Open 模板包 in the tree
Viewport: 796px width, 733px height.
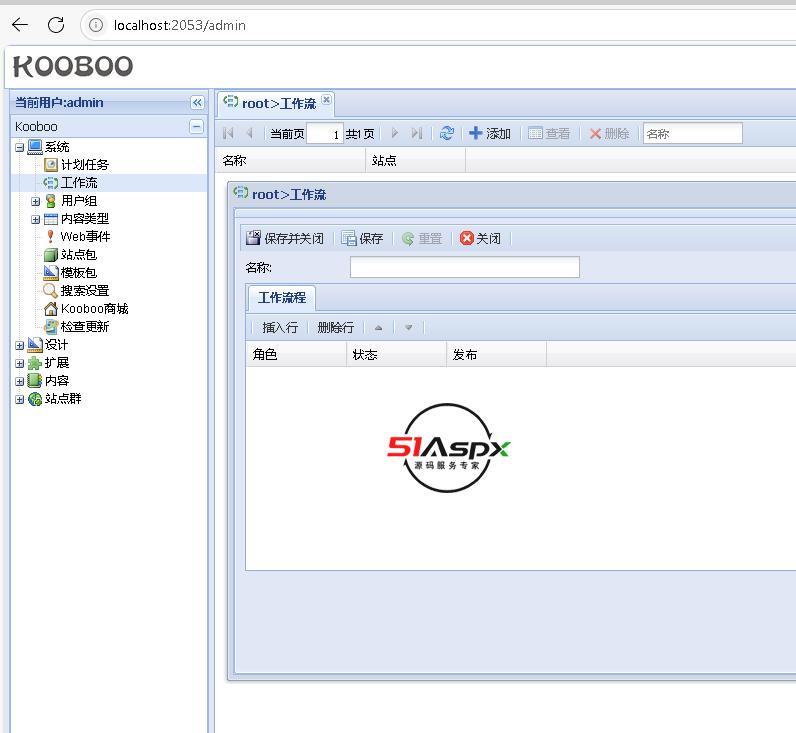(79, 273)
